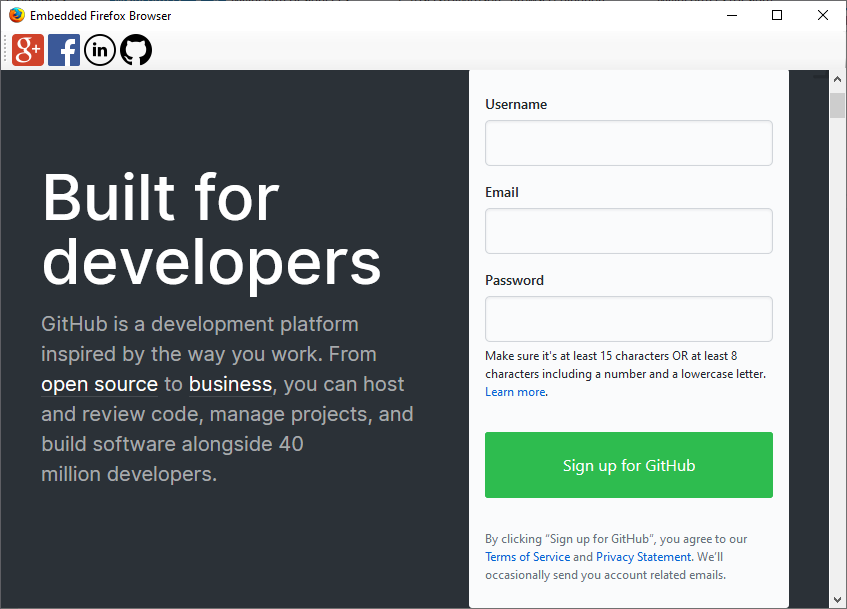Minimize the Embedded Firefox Browser window

point(731,15)
